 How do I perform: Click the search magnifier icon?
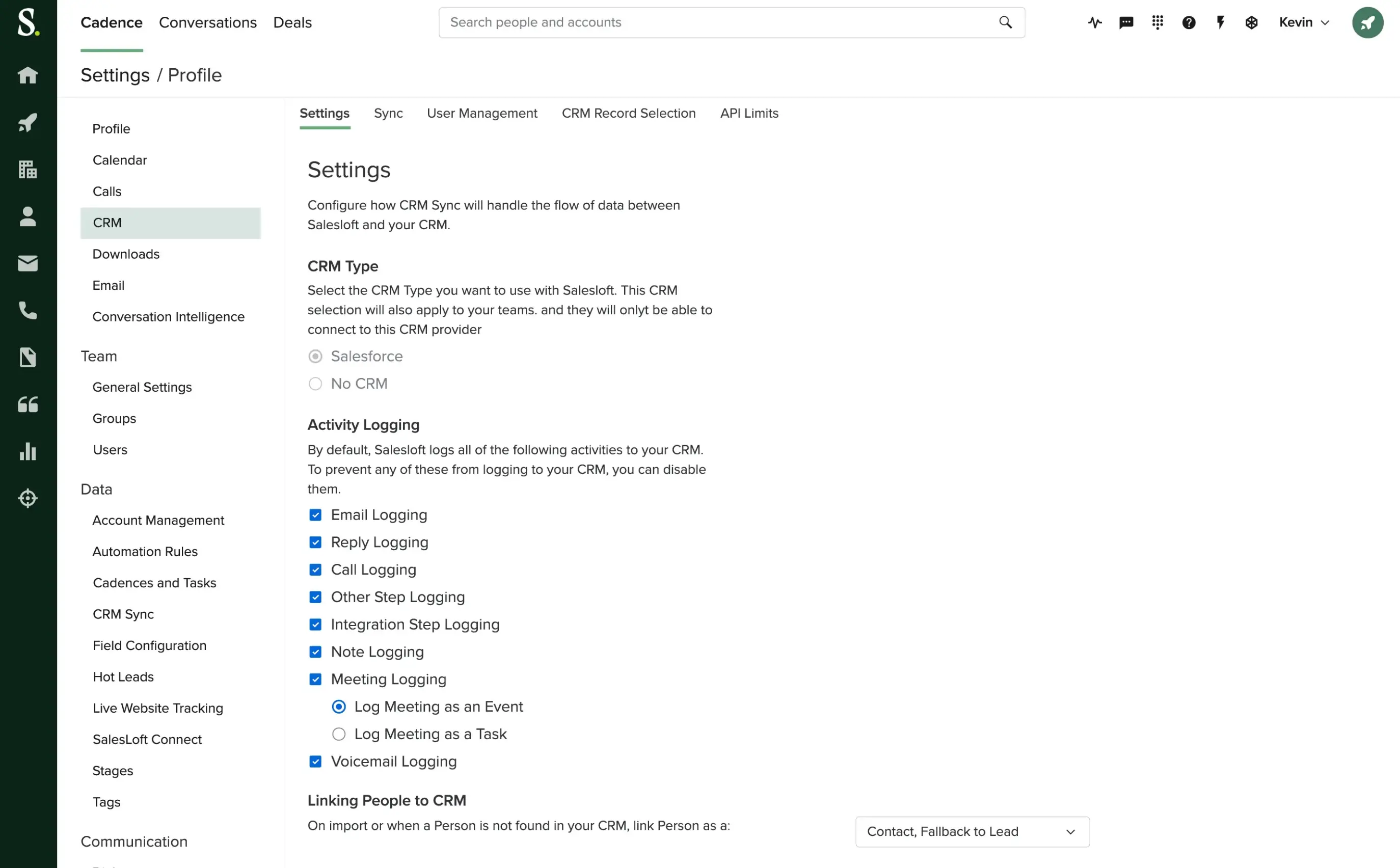click(x=1005, y=22)
